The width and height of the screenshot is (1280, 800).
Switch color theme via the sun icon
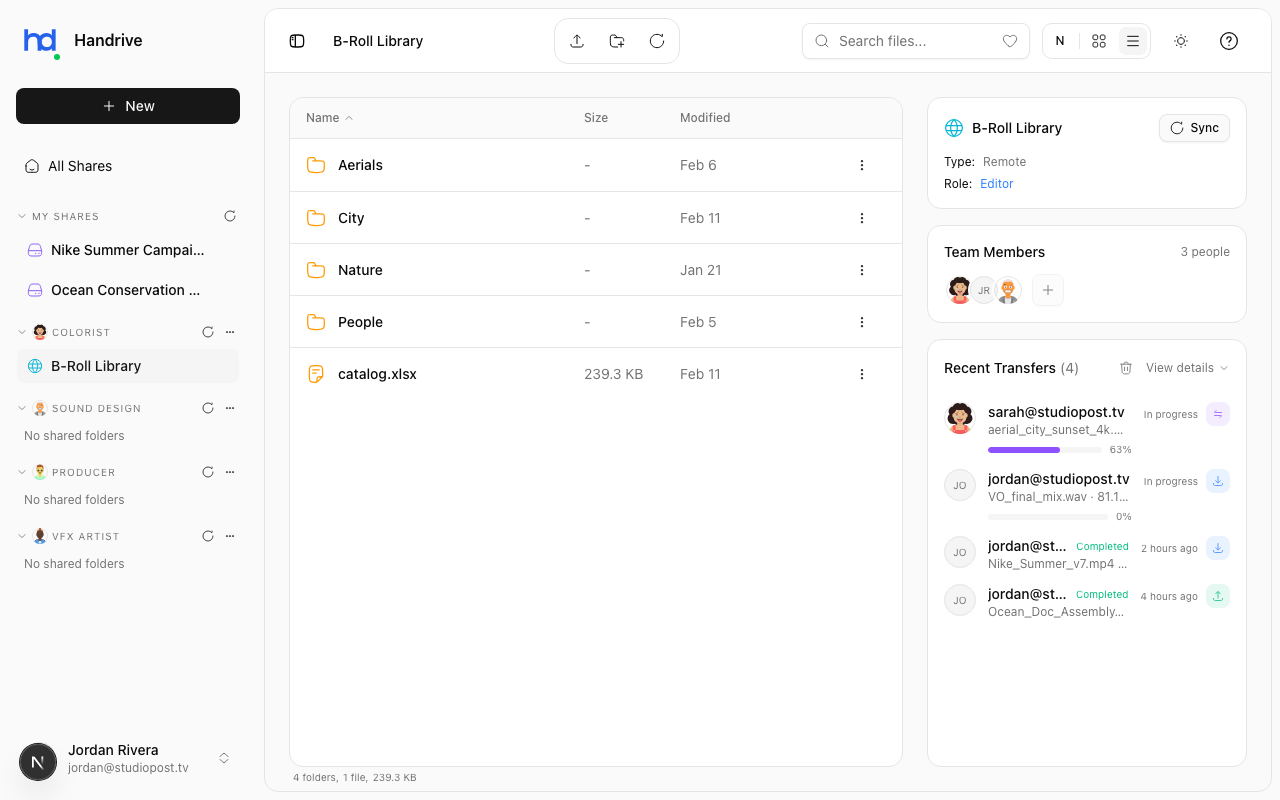[x=1180, y=41]
